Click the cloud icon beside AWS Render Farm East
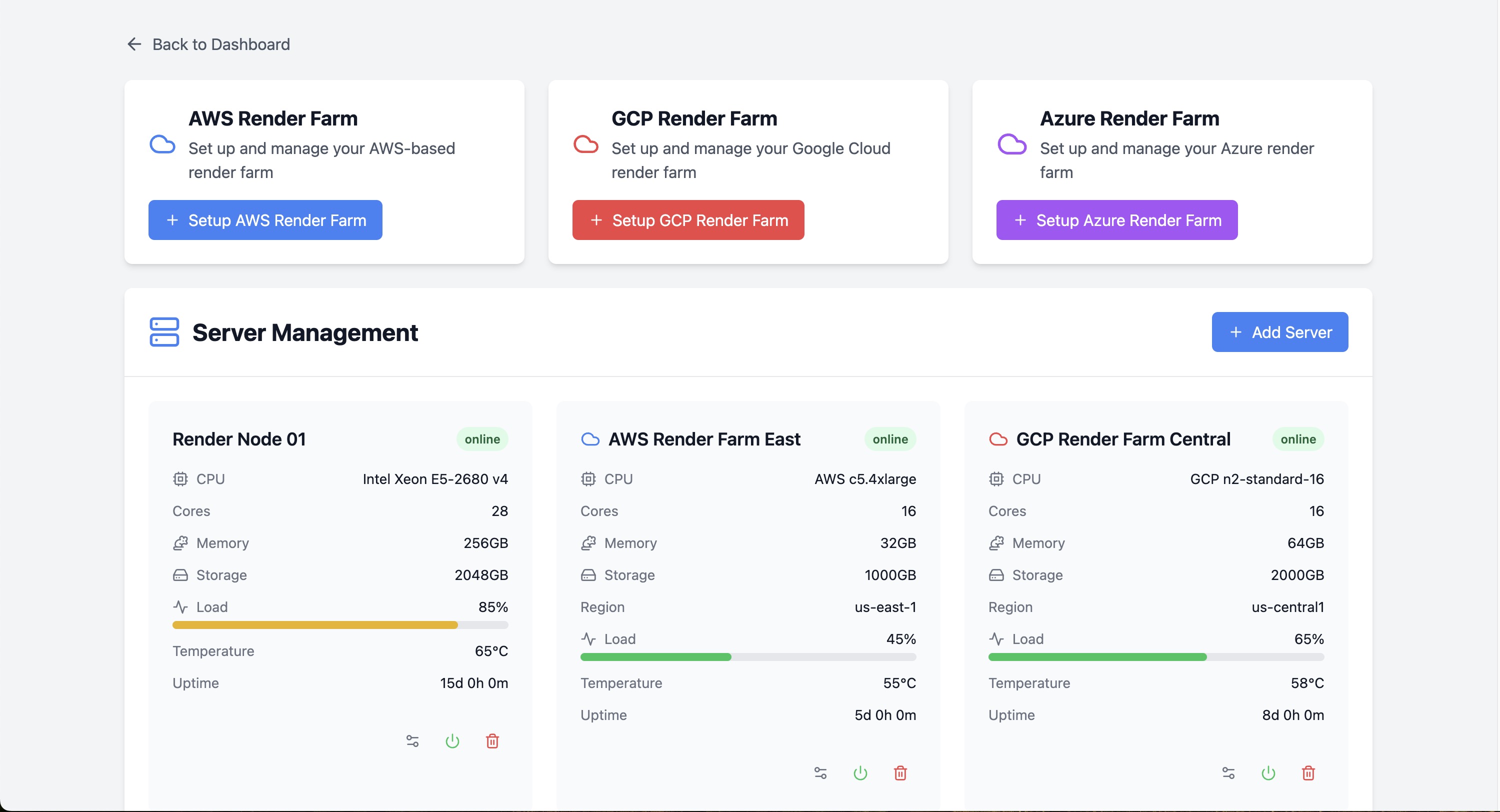Screen dimensions: 1500x812 click(590, 439)
